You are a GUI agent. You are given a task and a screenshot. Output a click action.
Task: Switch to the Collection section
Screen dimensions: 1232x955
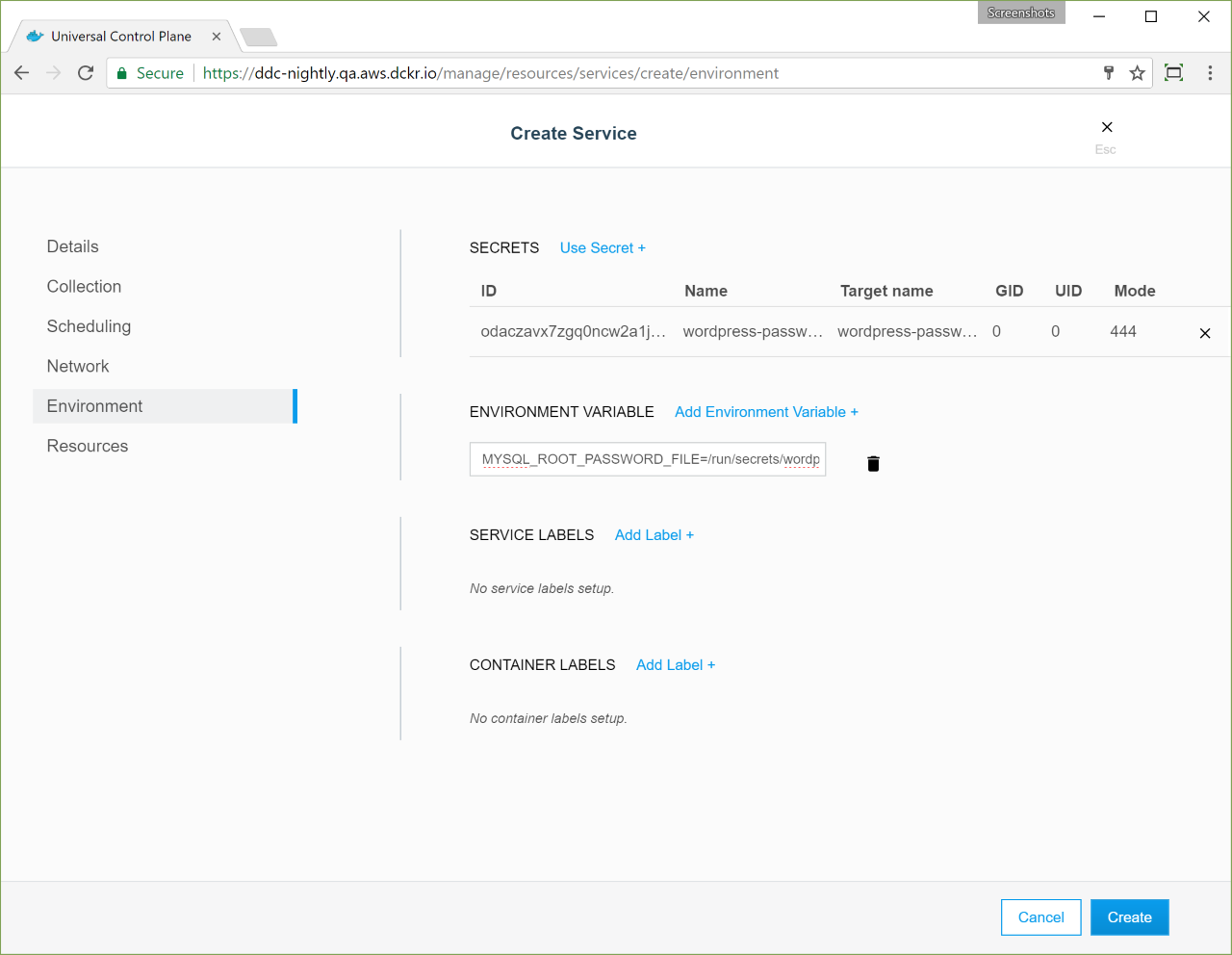(84, 287)
